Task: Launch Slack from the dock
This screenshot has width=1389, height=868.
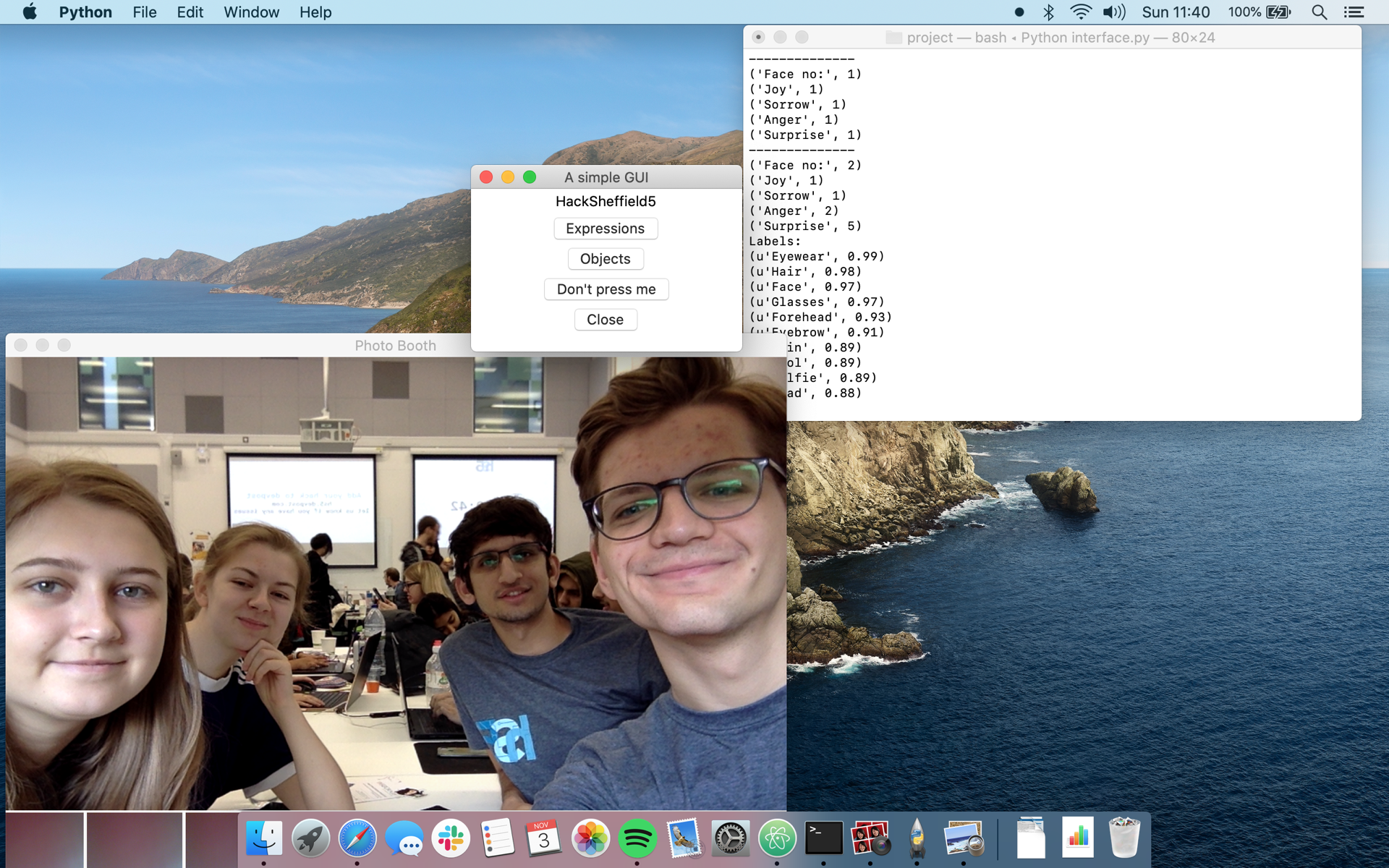Action: (x=451, y=838)
